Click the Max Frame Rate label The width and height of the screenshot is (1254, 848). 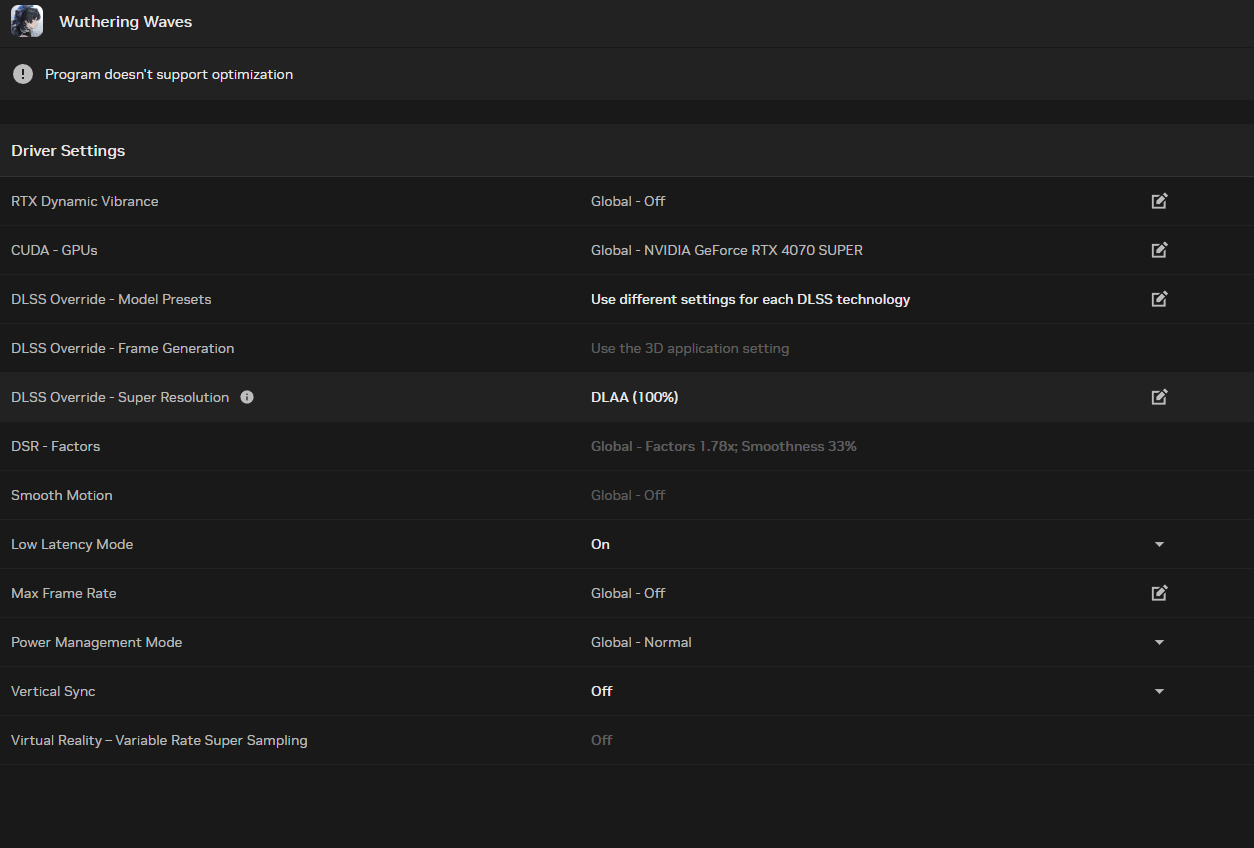[x=64, y=593]
